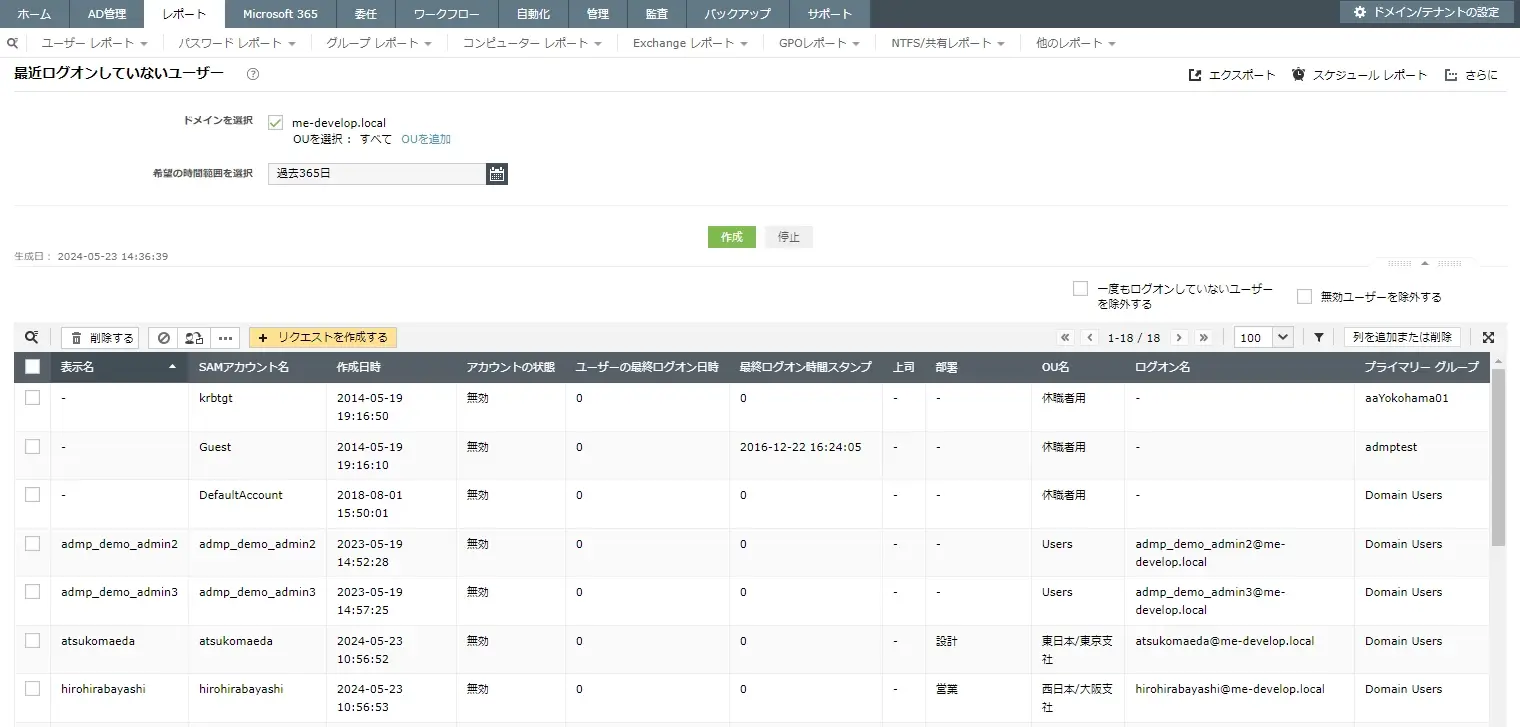
Task: Click OUを追加 link
Action: click(x=426, y=139)
